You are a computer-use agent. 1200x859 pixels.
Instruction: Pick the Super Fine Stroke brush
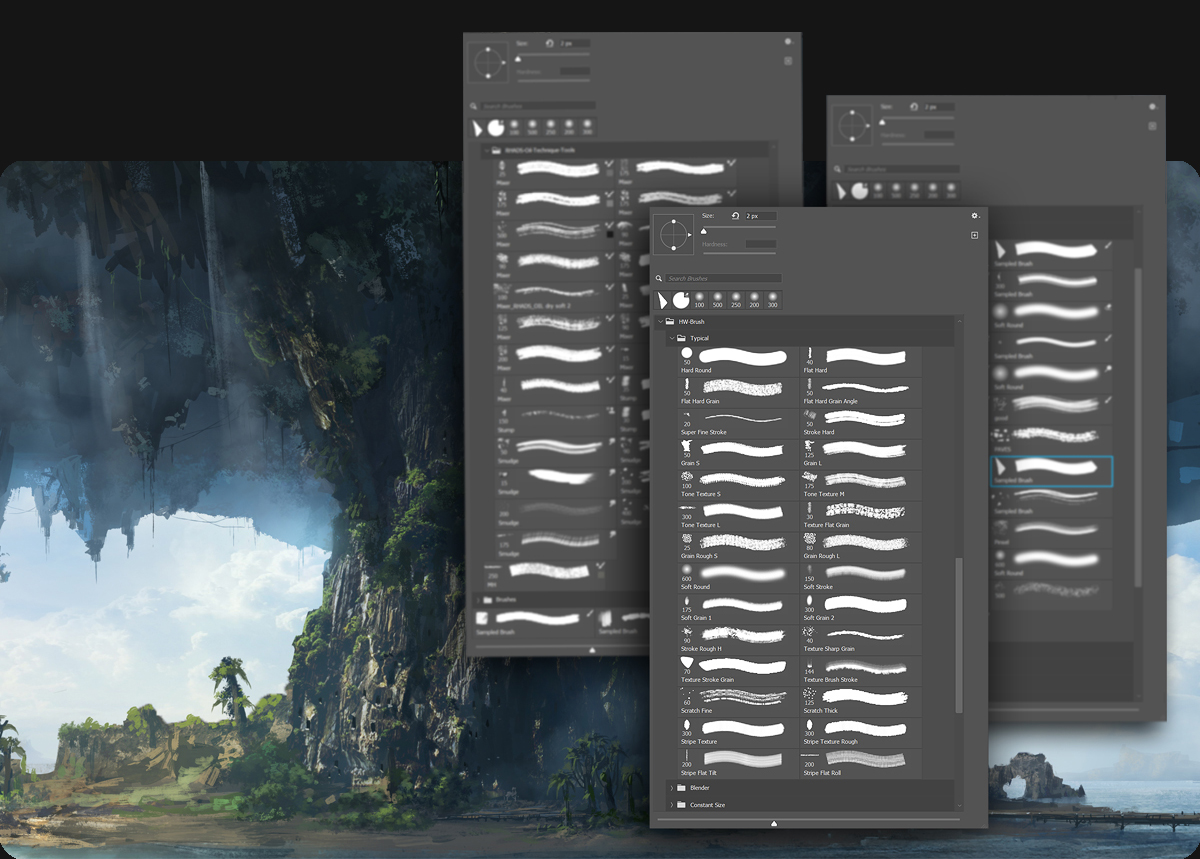739,423
